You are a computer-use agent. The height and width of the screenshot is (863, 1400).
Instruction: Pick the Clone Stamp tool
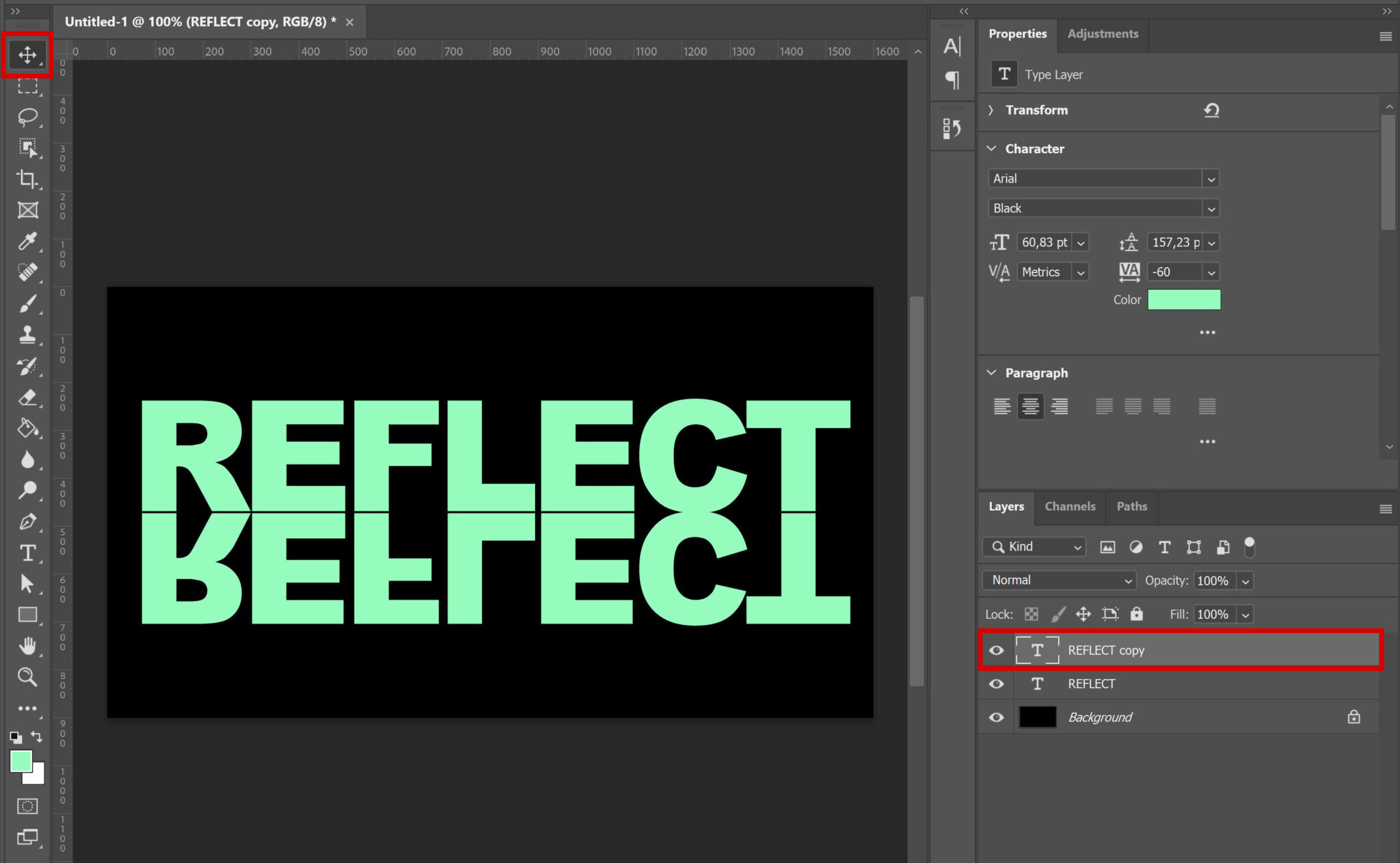pos(27,334)
